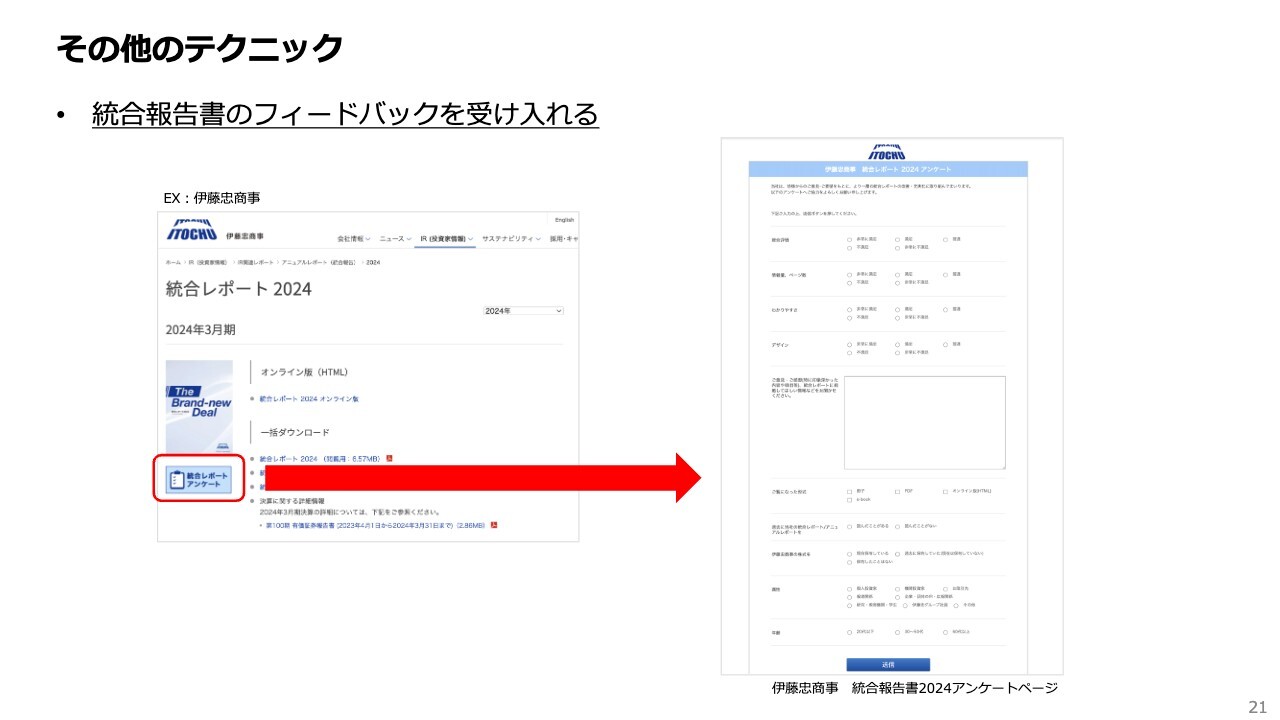Click the オンライン版 (HTML) section heading
The image size is (1280, 720).
304,372
